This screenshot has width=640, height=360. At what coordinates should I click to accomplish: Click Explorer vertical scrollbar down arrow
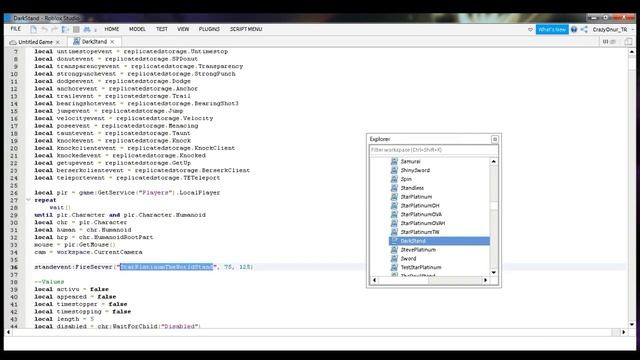pos(493,272)
